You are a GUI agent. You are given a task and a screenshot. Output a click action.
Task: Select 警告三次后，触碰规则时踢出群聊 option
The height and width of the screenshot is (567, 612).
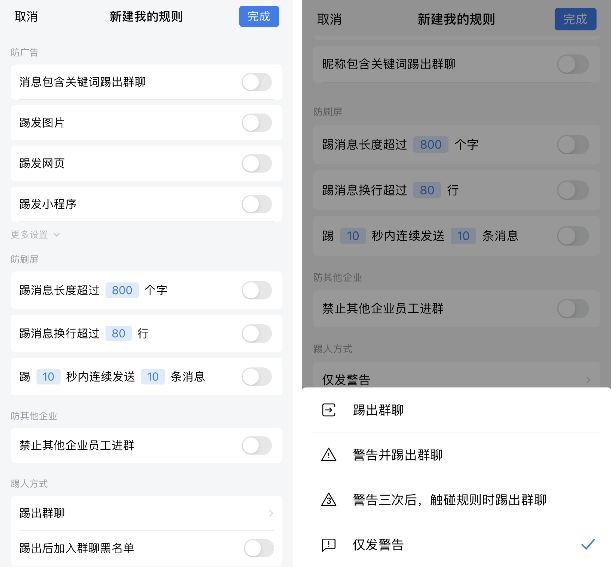456,500
